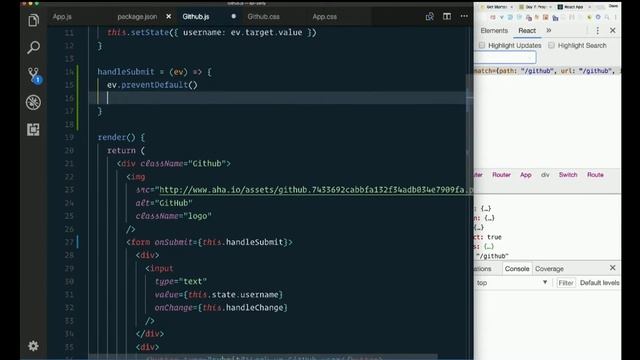Select the Router breadcrumb in React DevTools
This screenshot has height=360, width=640.
point(501,175)
